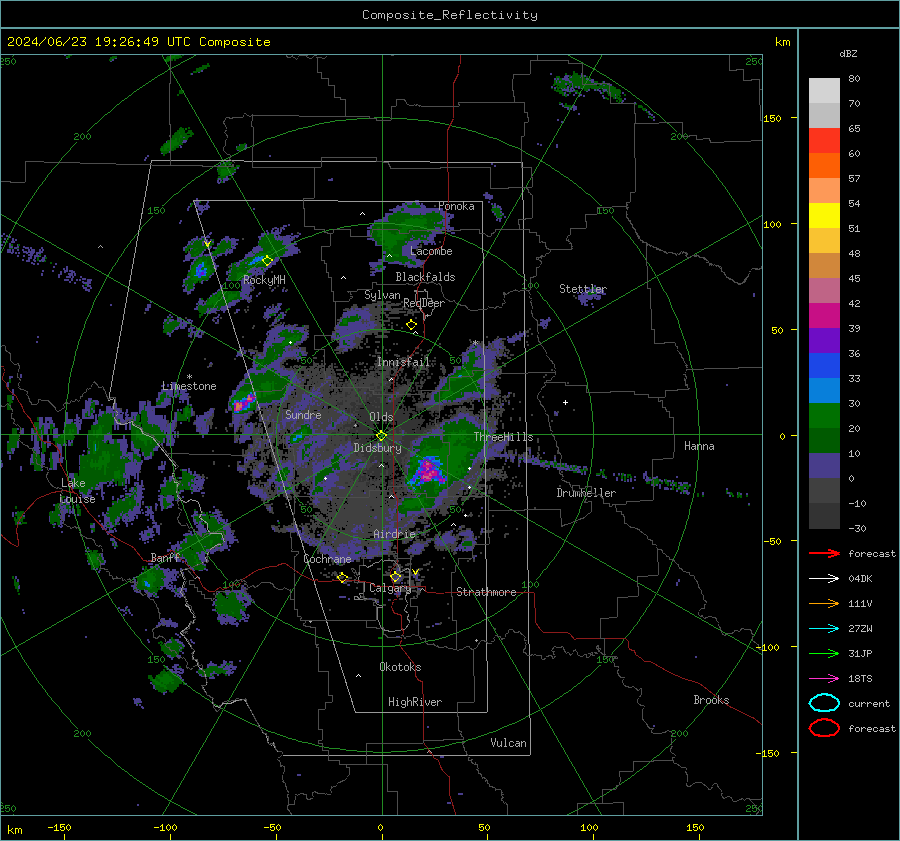900x841 pixels.
Task: Click the Lake Louise label
Action: tap(77, 491)
